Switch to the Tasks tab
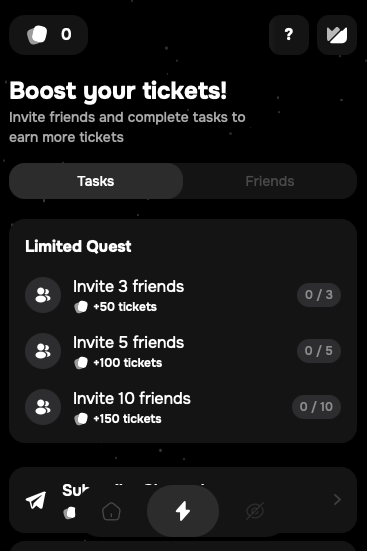 pyautogui.click(x=96, y=181)
